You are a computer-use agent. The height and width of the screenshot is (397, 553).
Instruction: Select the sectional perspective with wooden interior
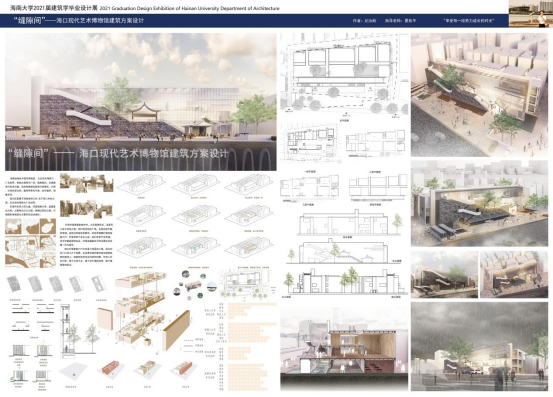click(344, 348)
